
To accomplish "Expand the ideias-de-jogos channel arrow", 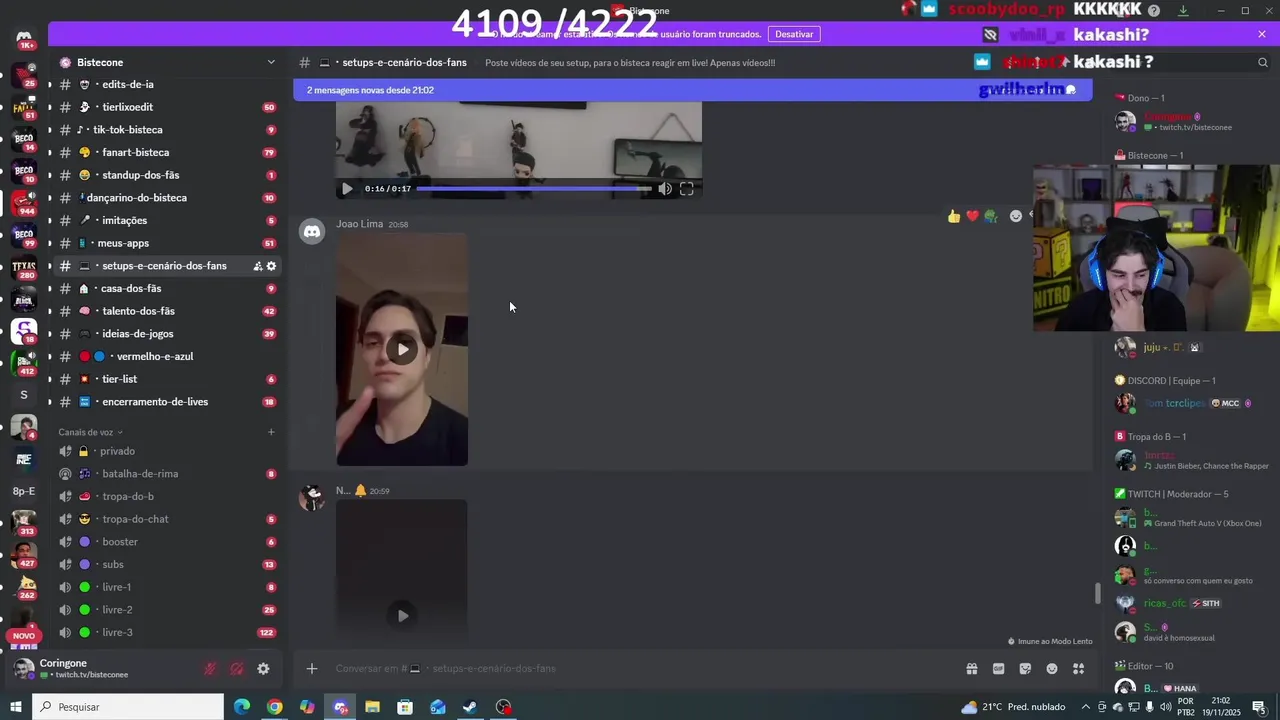I will point(49,334).
